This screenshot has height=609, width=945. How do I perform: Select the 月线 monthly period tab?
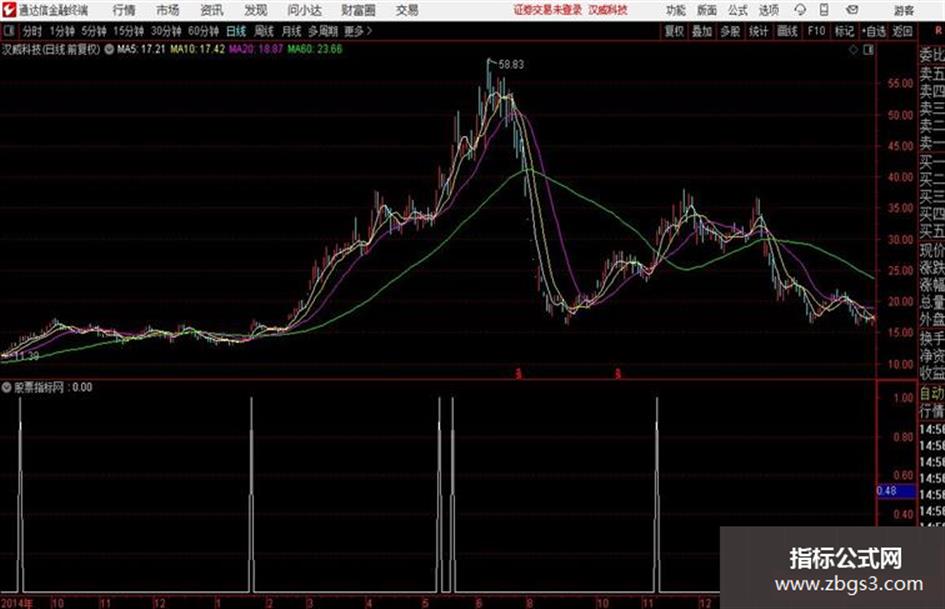pyautogui.click(x=292, y=31)
